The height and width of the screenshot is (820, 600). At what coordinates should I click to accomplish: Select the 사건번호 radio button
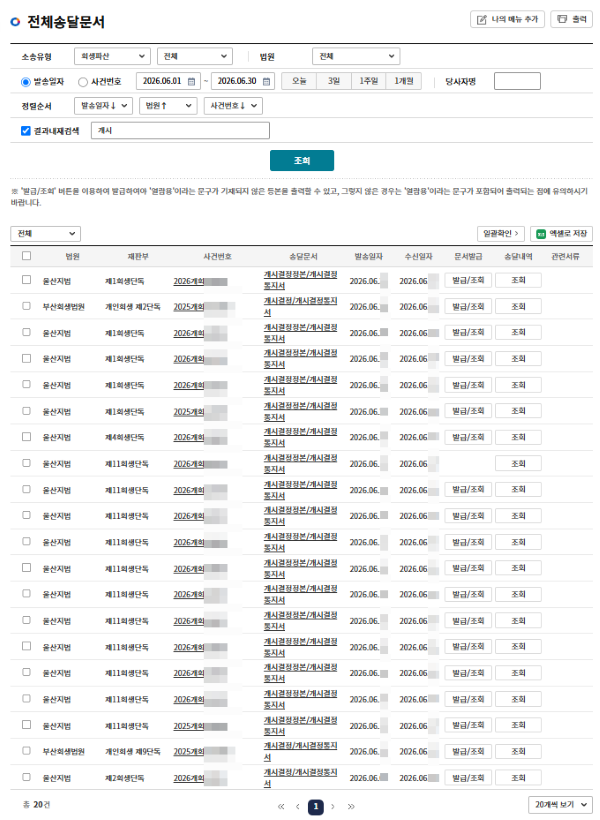pos(83,82)
